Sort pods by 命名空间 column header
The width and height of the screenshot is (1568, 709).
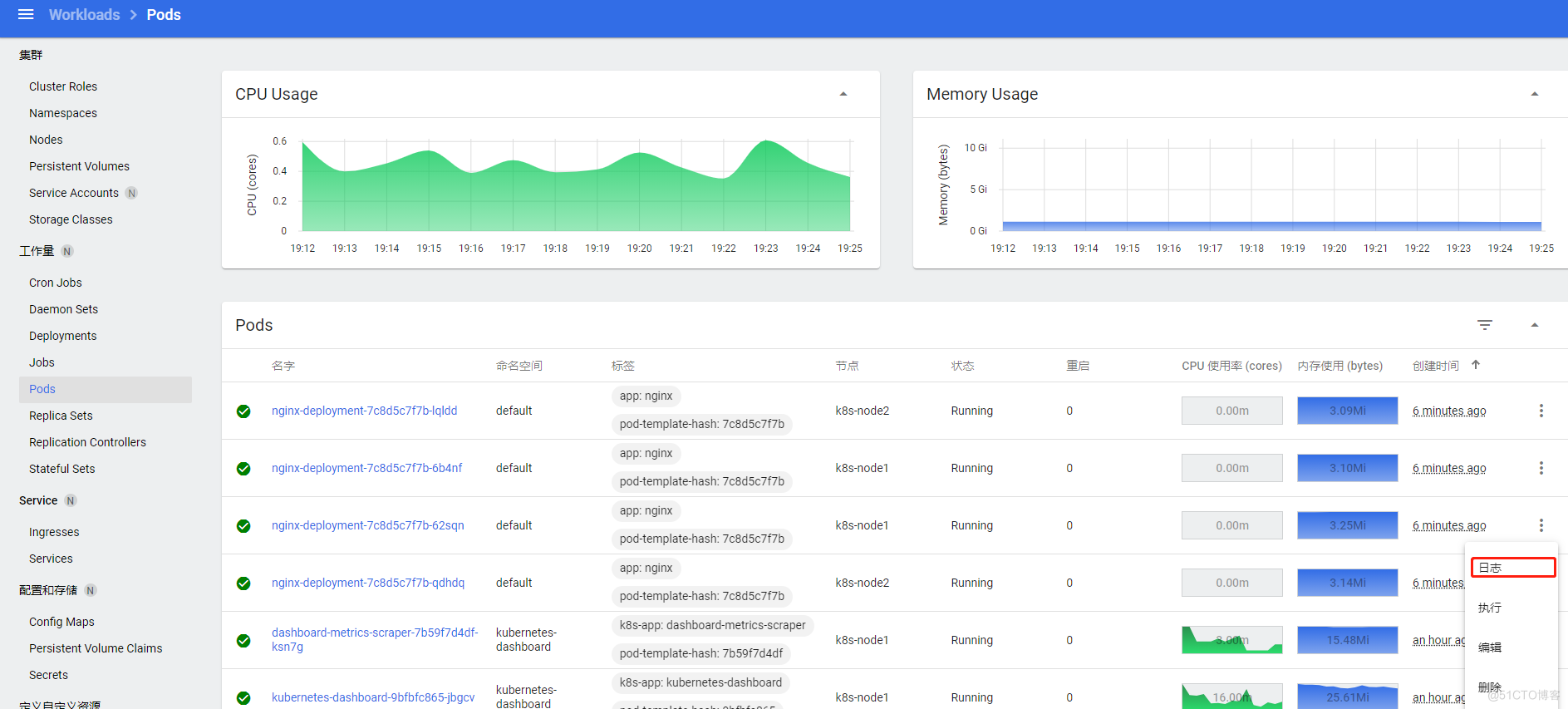[519, 366]
